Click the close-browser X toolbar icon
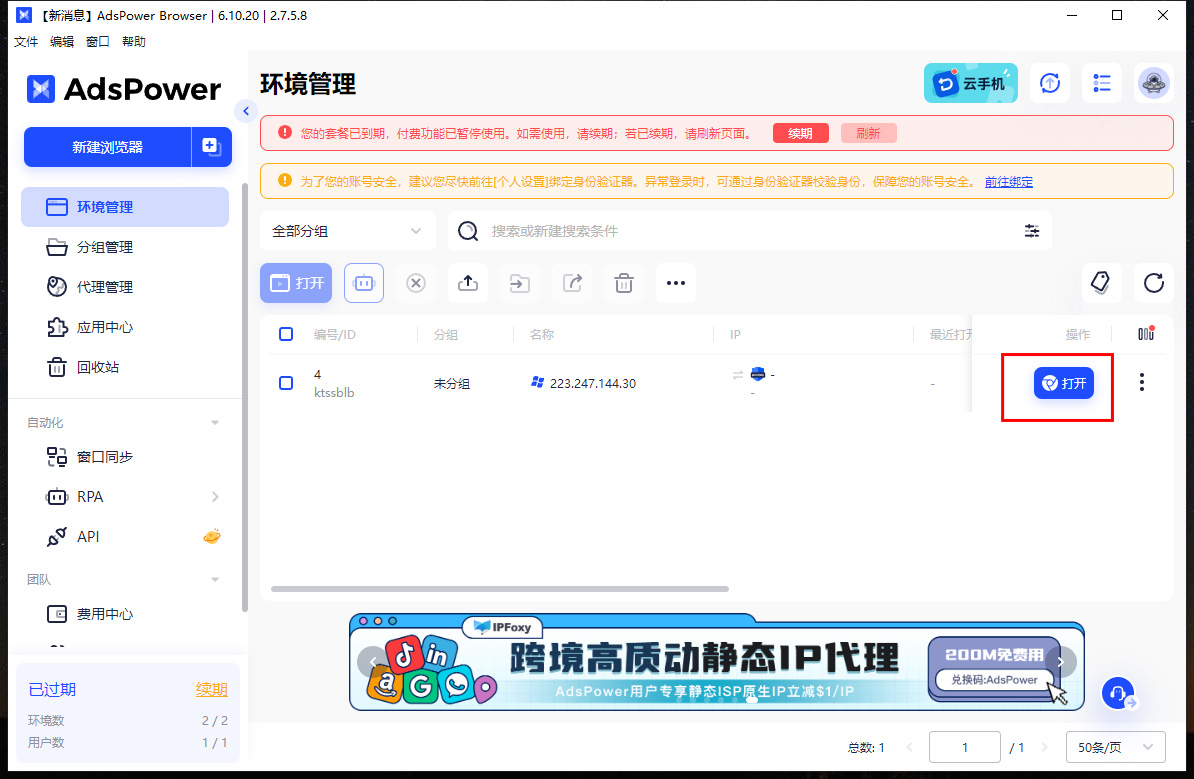 coord(416,283)
